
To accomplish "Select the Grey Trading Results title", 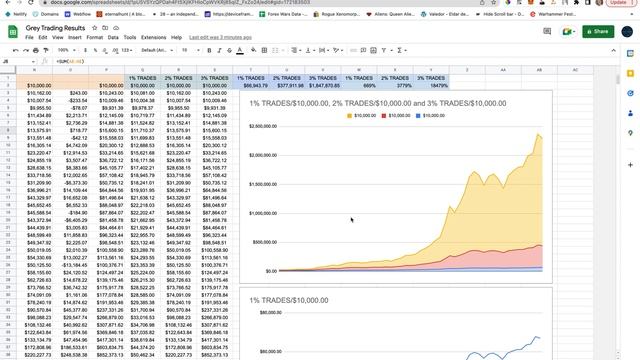I will [55, 28].
